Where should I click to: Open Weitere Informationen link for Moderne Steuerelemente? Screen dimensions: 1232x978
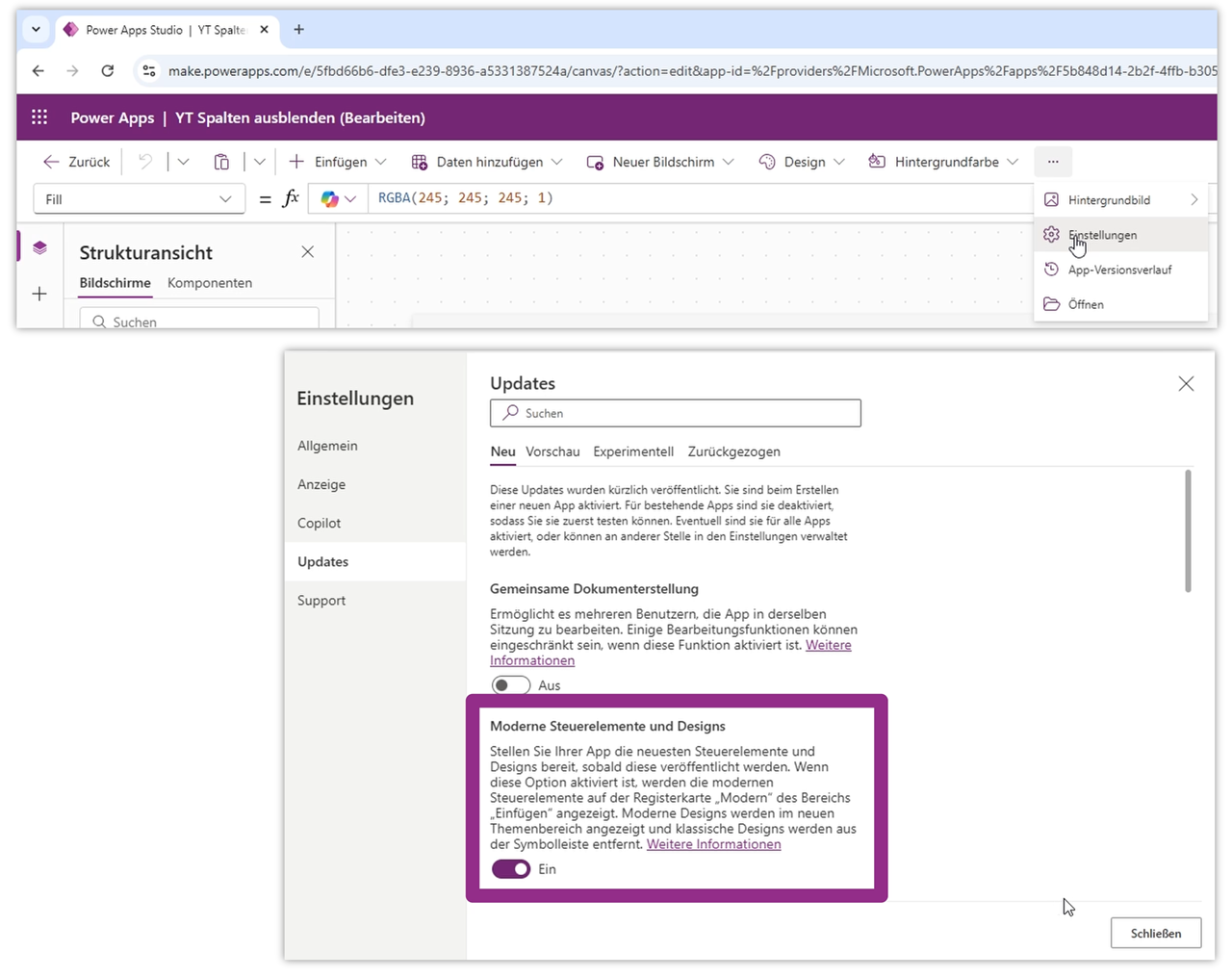[x=713, y=844]
